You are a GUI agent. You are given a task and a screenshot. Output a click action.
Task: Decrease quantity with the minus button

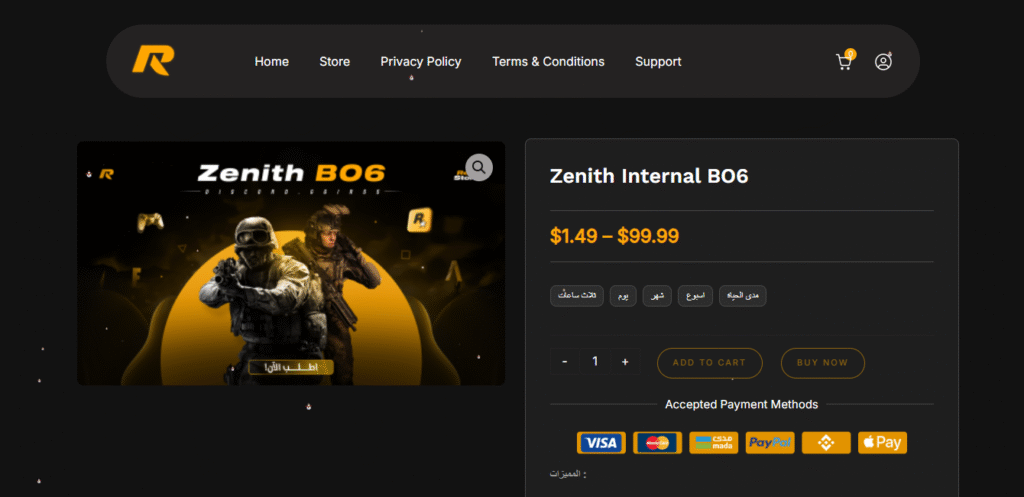pos(565,362)
